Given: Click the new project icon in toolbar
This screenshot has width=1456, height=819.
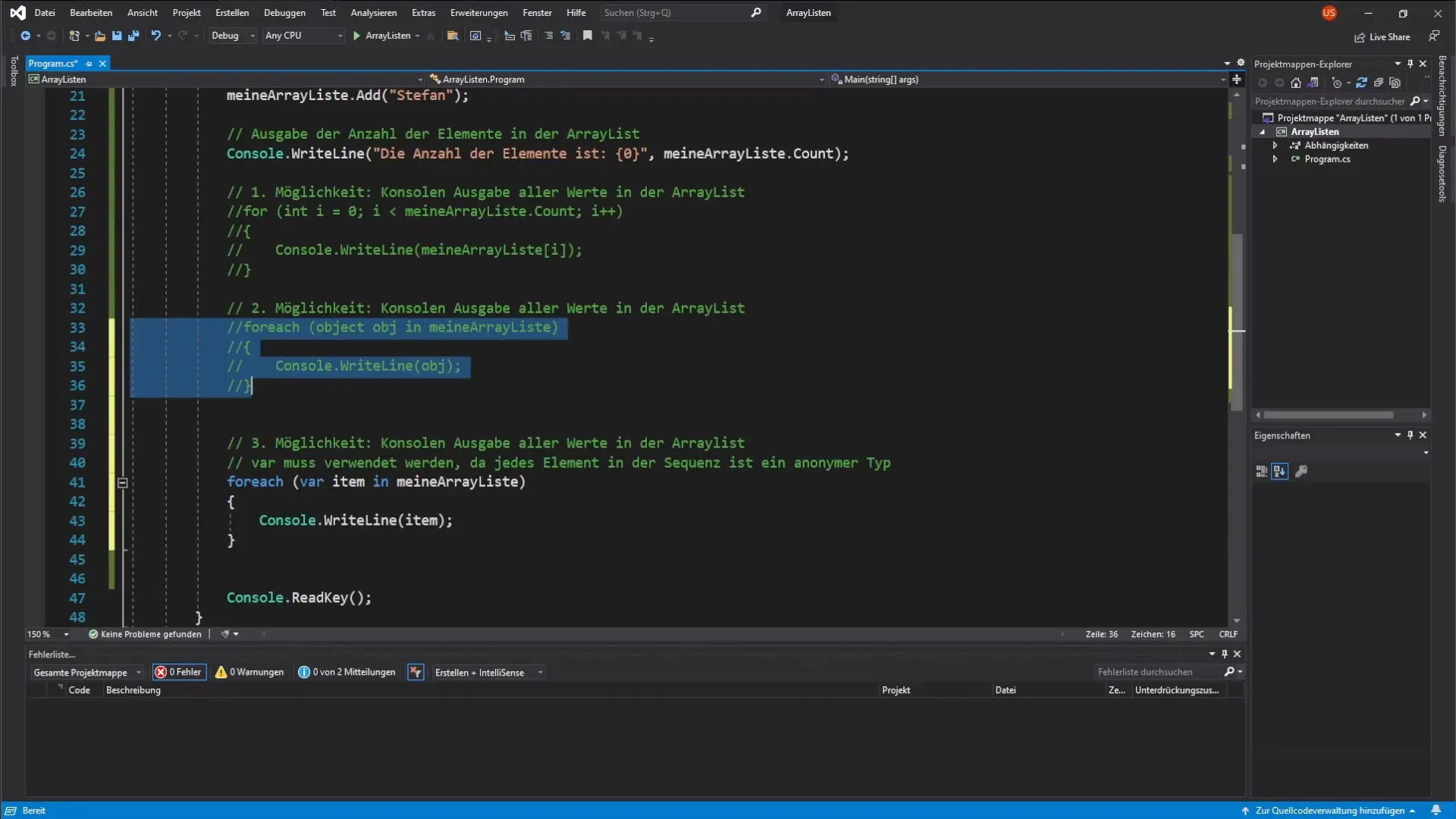Looking at the screenshot, I should click(x=74, y=36).
